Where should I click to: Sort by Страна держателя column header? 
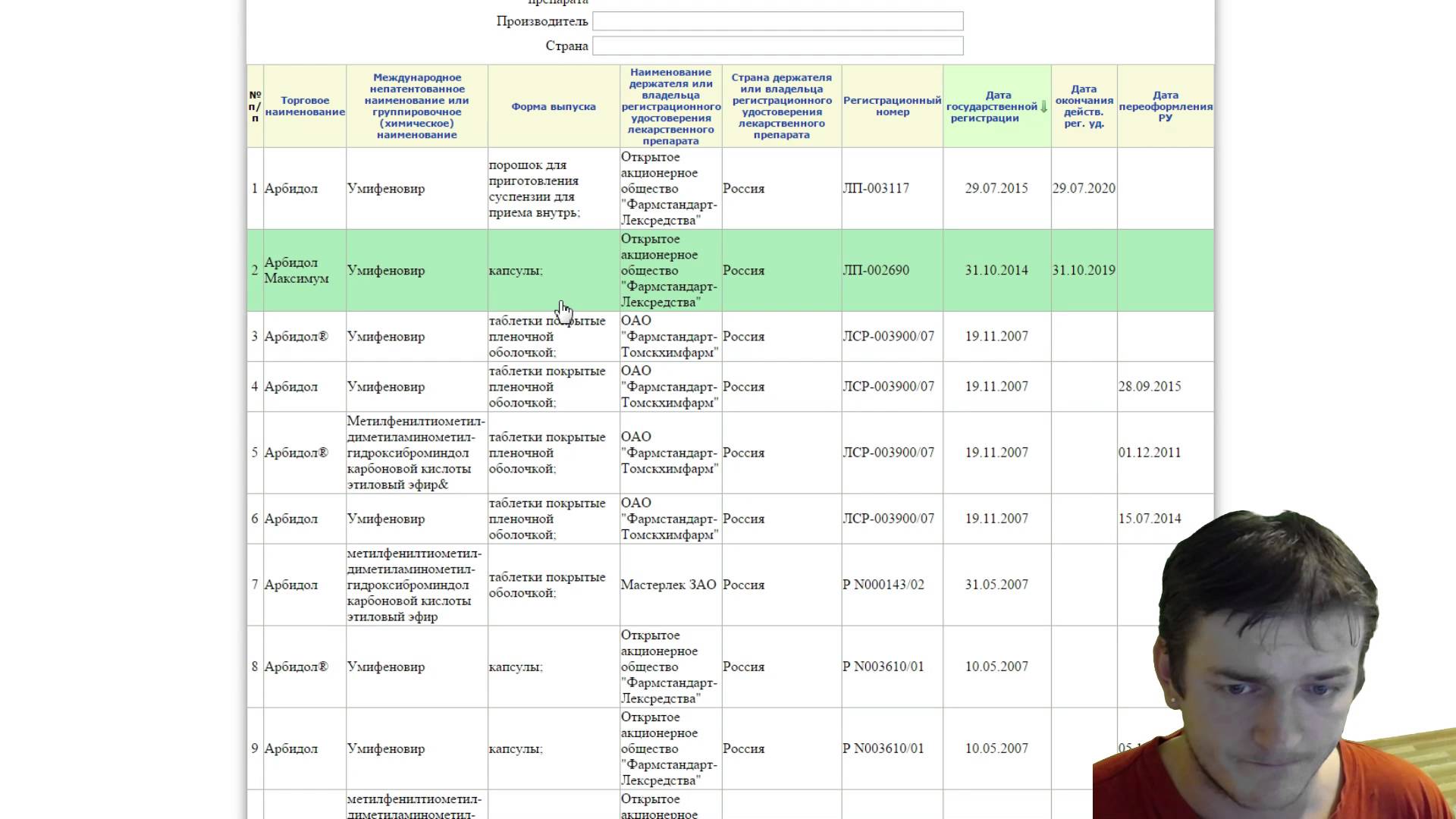(x=782, y=106)
